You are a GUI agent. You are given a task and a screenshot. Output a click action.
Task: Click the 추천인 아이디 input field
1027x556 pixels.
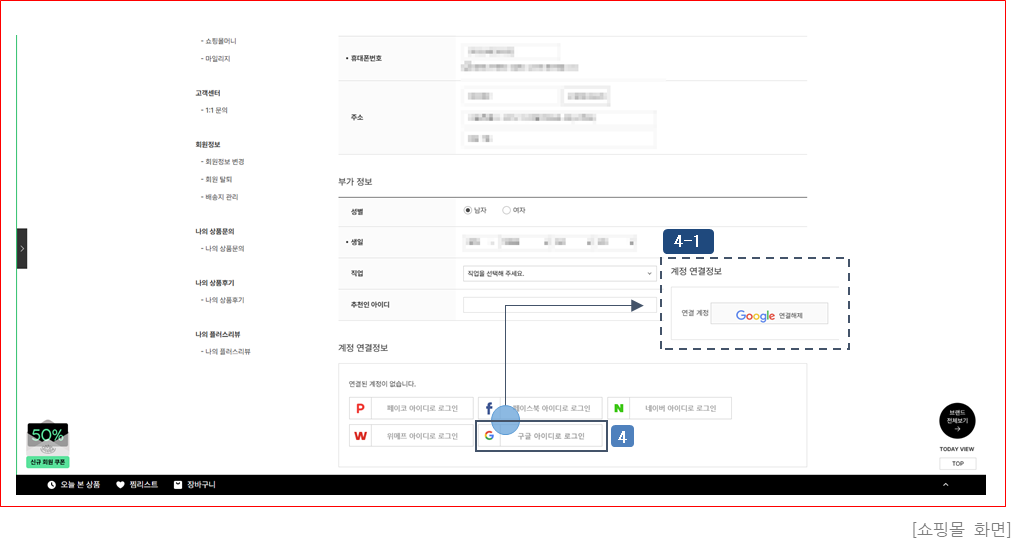559,305
